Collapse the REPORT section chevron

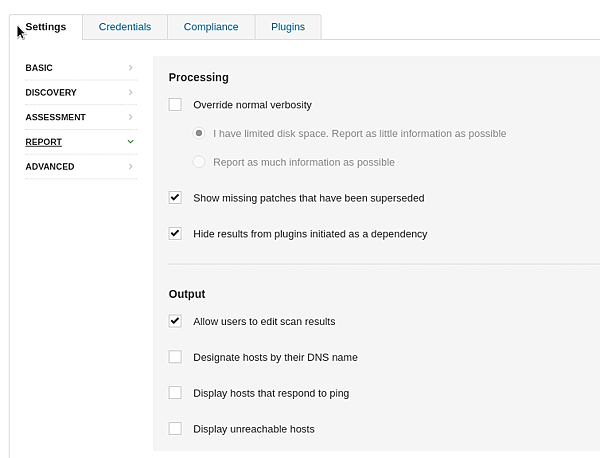coord(131,142)
